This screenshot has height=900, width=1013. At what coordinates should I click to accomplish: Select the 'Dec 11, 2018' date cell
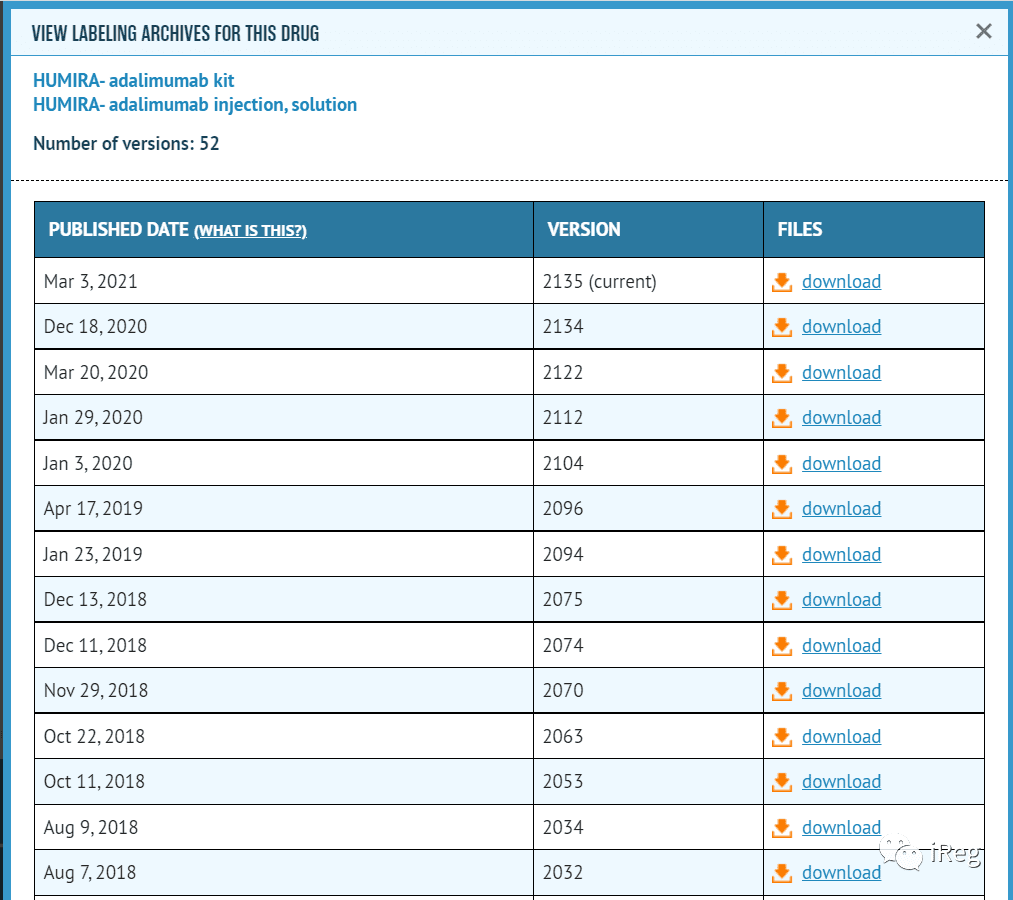click(284, 645)
